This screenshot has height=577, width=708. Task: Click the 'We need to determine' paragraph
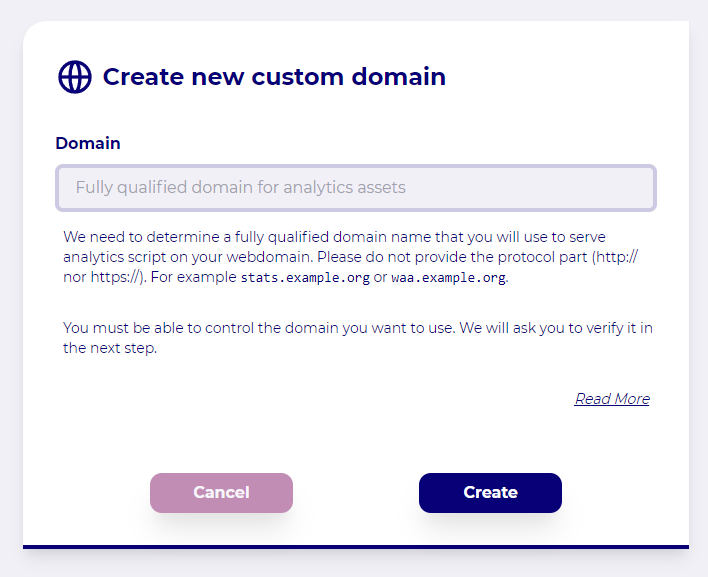click(350, 257)
